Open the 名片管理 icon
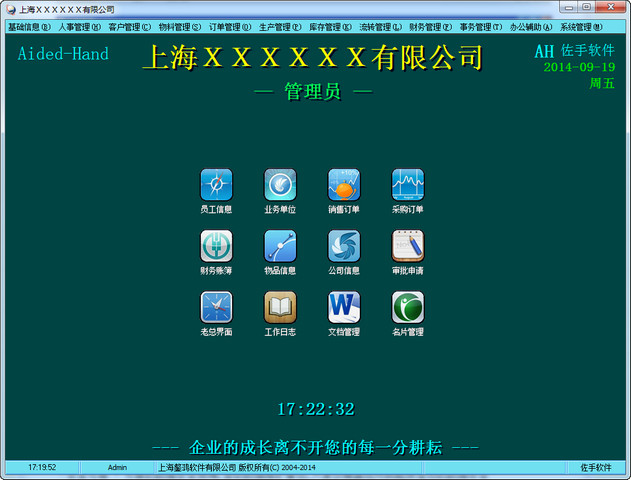This screenshot has height=480, width=631. click(408, 307)
